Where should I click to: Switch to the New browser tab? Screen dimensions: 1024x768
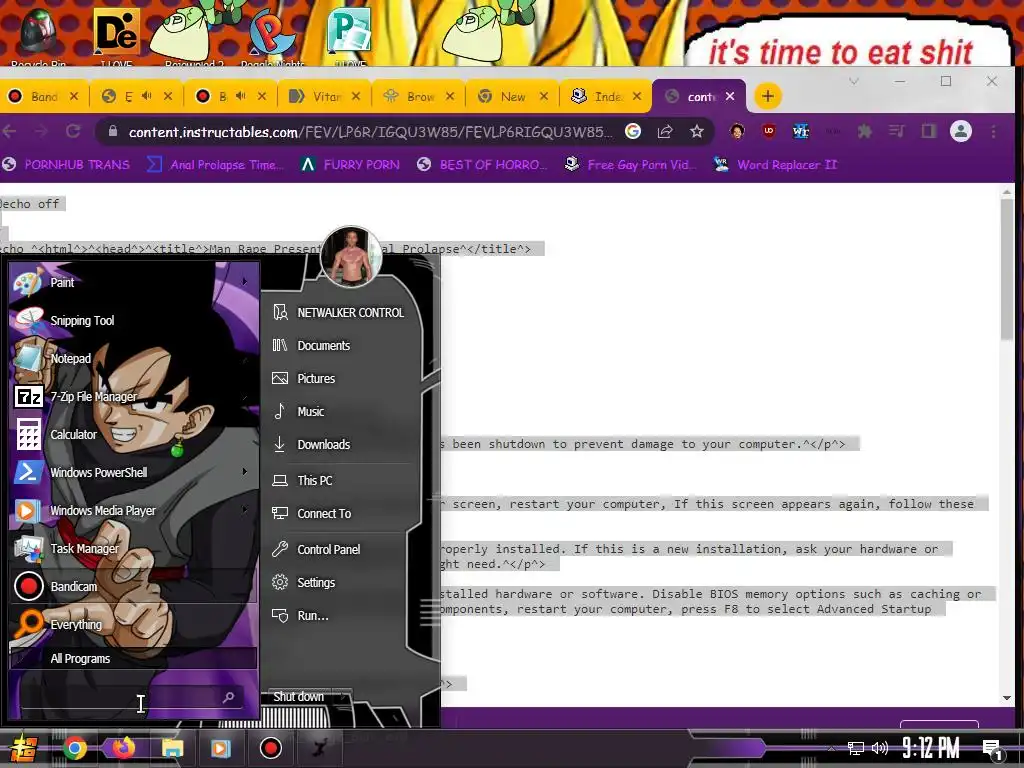pyautogui.click(x=512, y=96)
